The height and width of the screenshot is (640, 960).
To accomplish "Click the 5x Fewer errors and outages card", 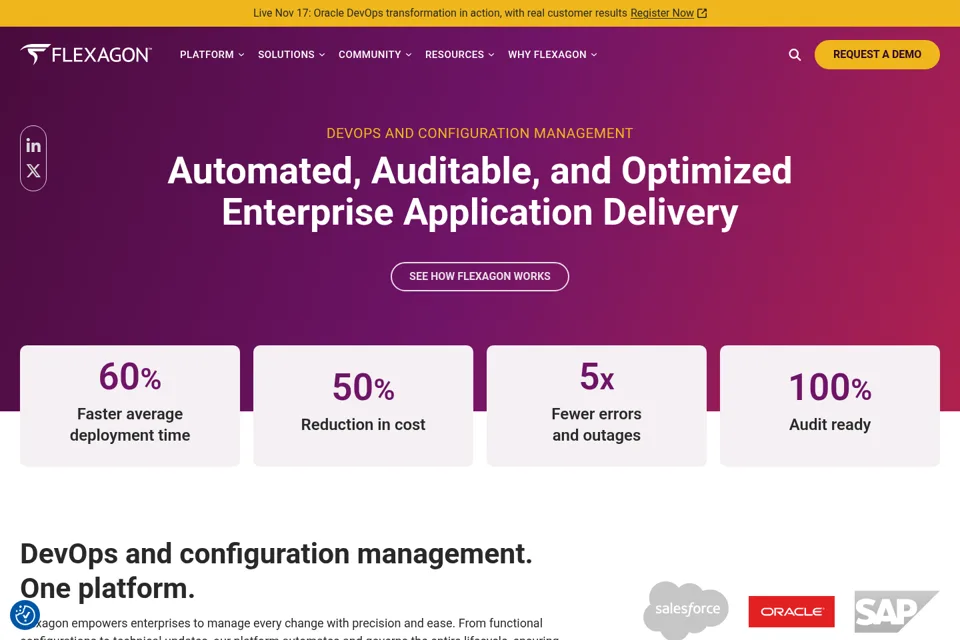I will coord(596,405).
